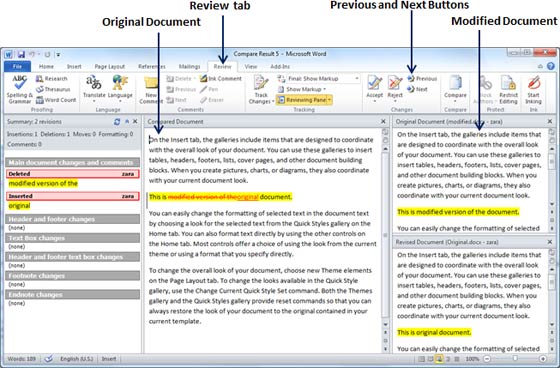Click 'Footnote changes' section header
This screenshot has height=368, width=560.
72,276
